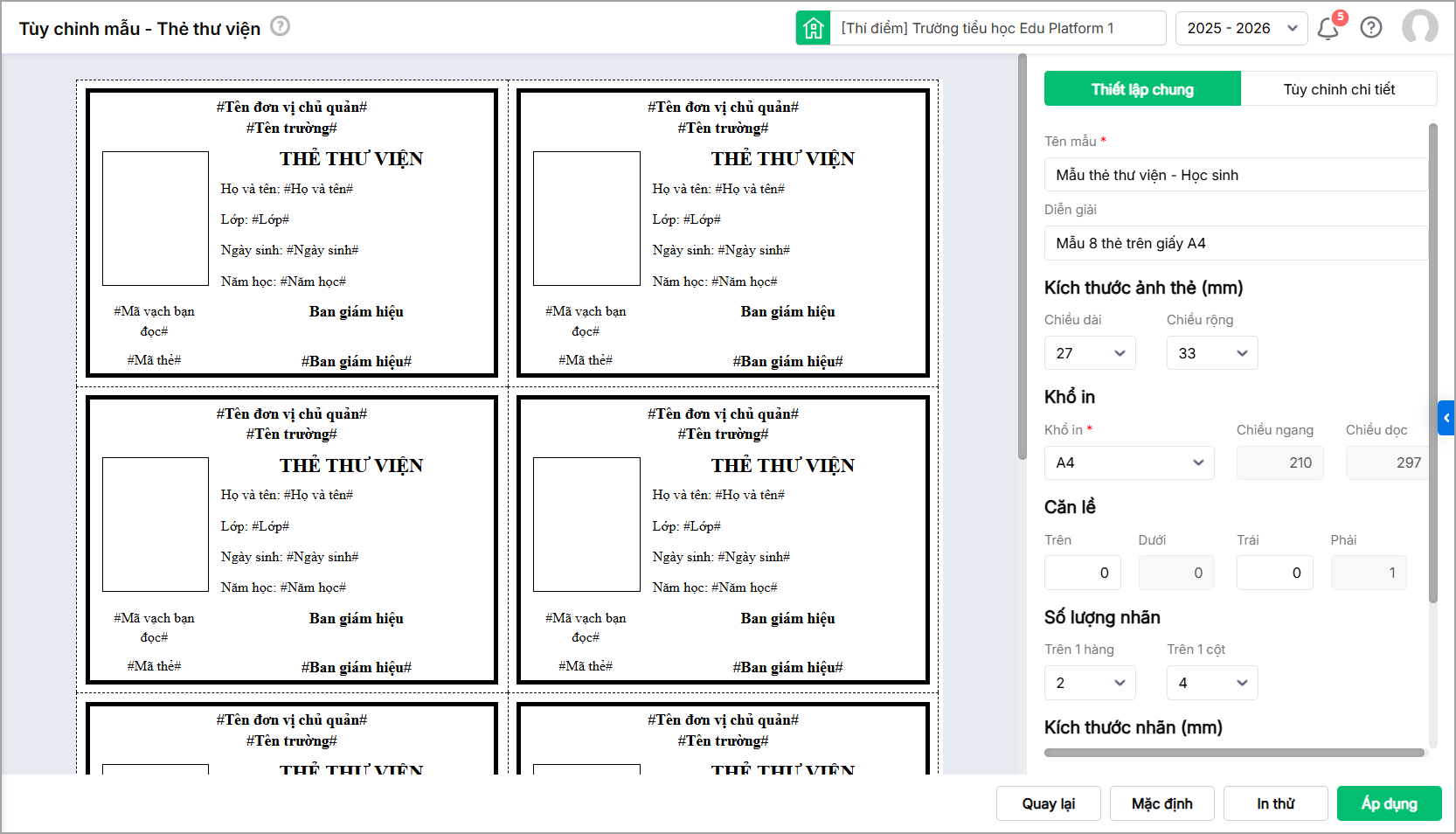
Task: Click the In thử button
Action: pyautogui.click(x=1276, y=803)
